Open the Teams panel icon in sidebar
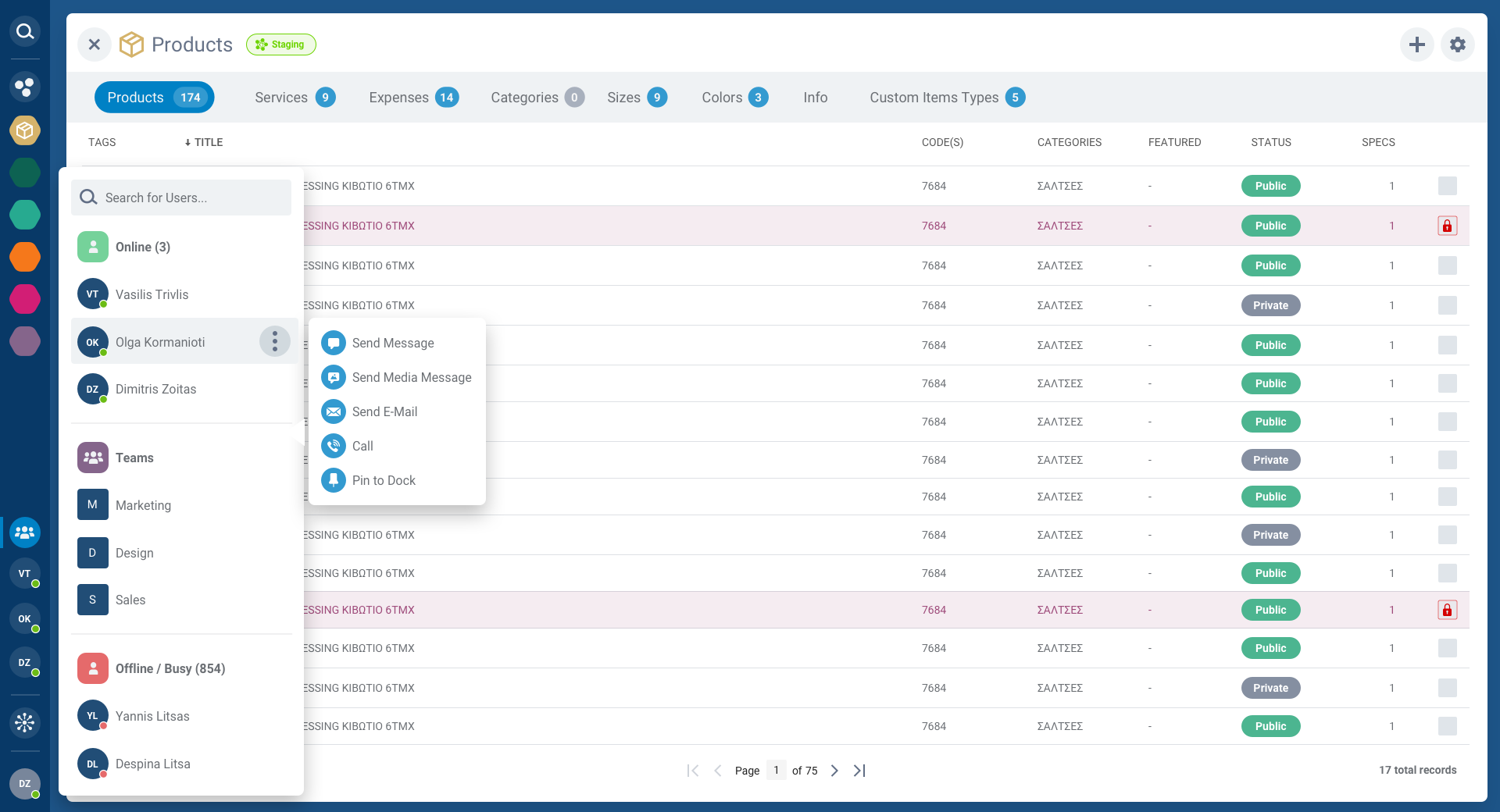This screenshot has height=812, width=1500. pyautogui.click(x=24, y=532)
